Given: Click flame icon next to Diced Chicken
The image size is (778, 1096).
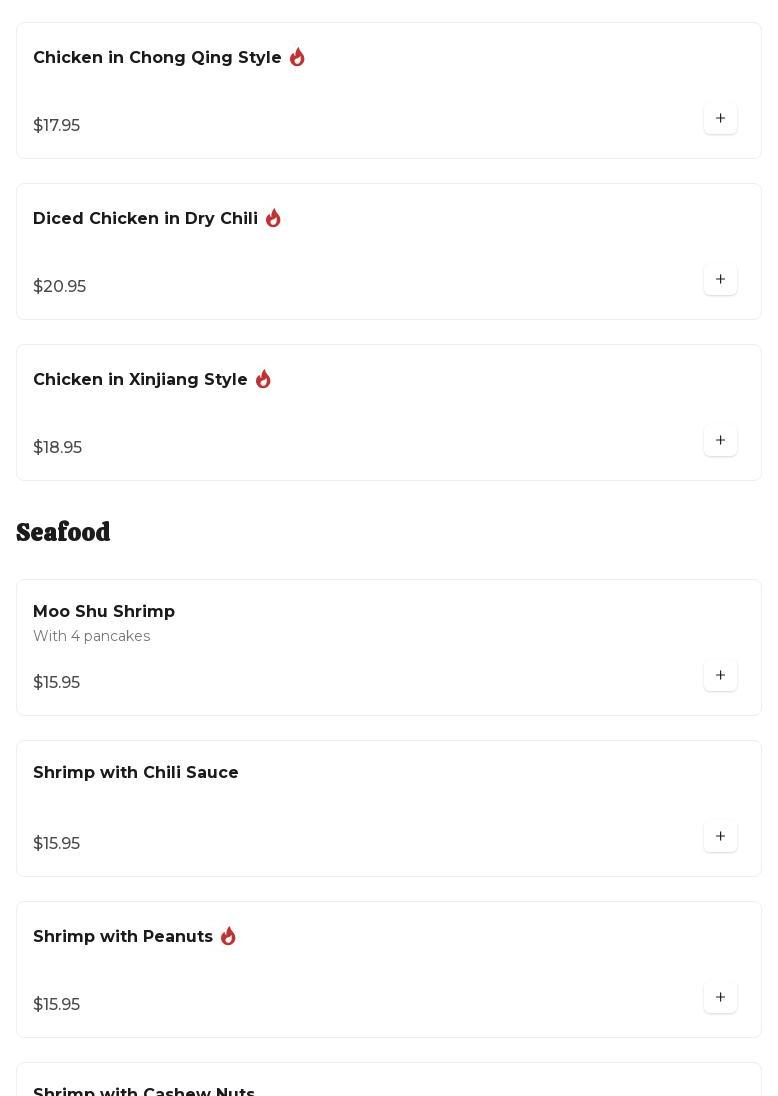Looking at the screenshot, I should click(273, 219).
